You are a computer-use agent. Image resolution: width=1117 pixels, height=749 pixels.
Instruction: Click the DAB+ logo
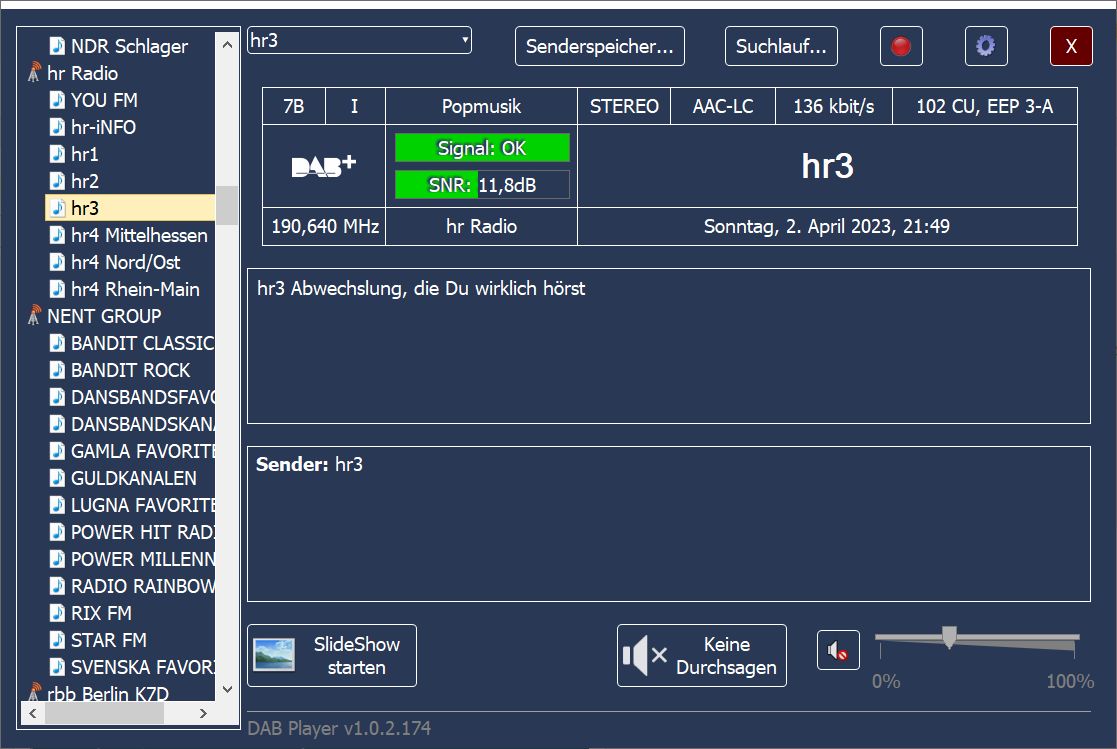point(323,166)
